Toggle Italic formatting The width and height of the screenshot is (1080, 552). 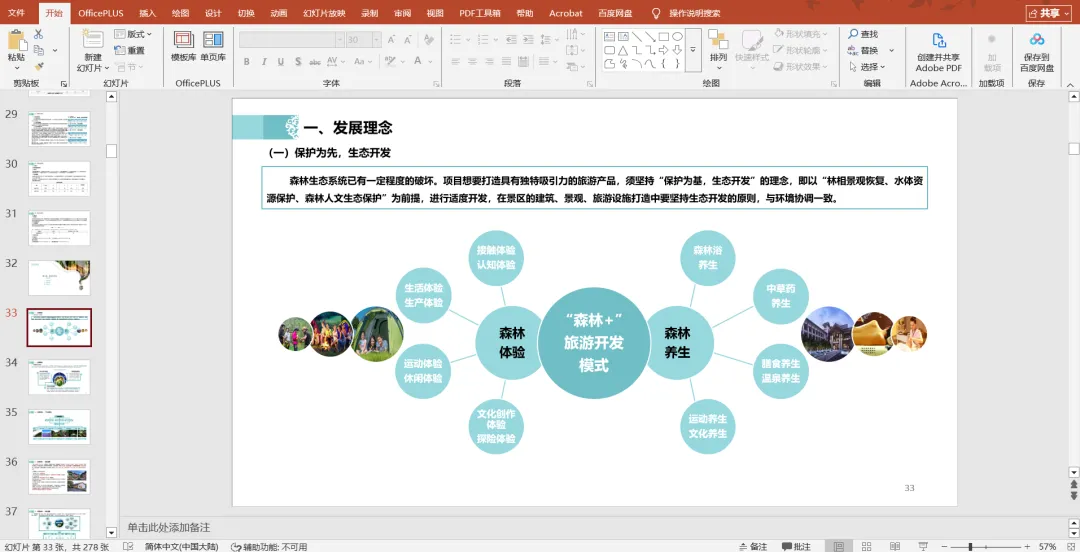pyautogui.click(x=264, y=61)
